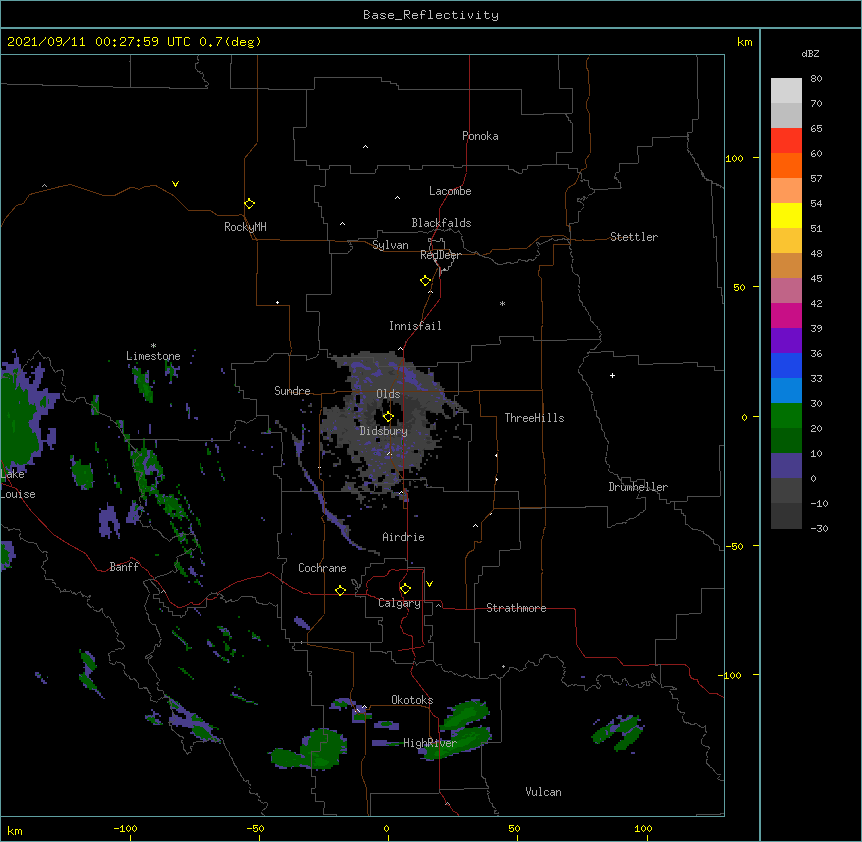
Task: Click the Drumheller label
Action: (x=638, y=487)
